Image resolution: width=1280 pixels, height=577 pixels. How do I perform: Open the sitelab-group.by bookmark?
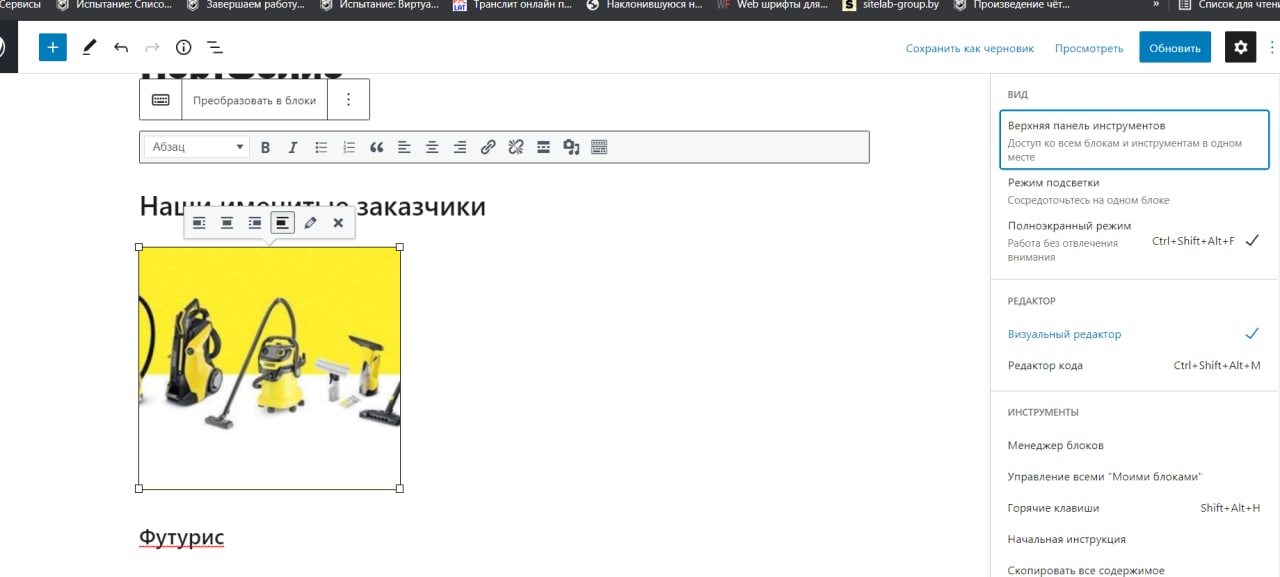click(891, 5)
